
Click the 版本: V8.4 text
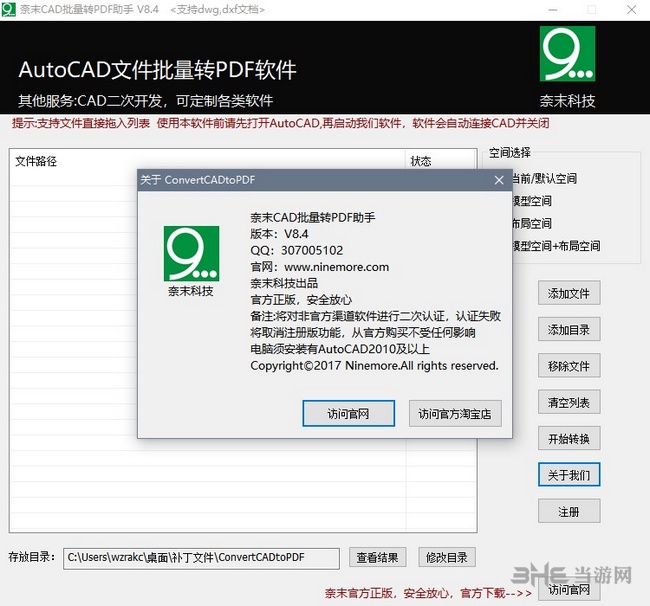[279, 234]
